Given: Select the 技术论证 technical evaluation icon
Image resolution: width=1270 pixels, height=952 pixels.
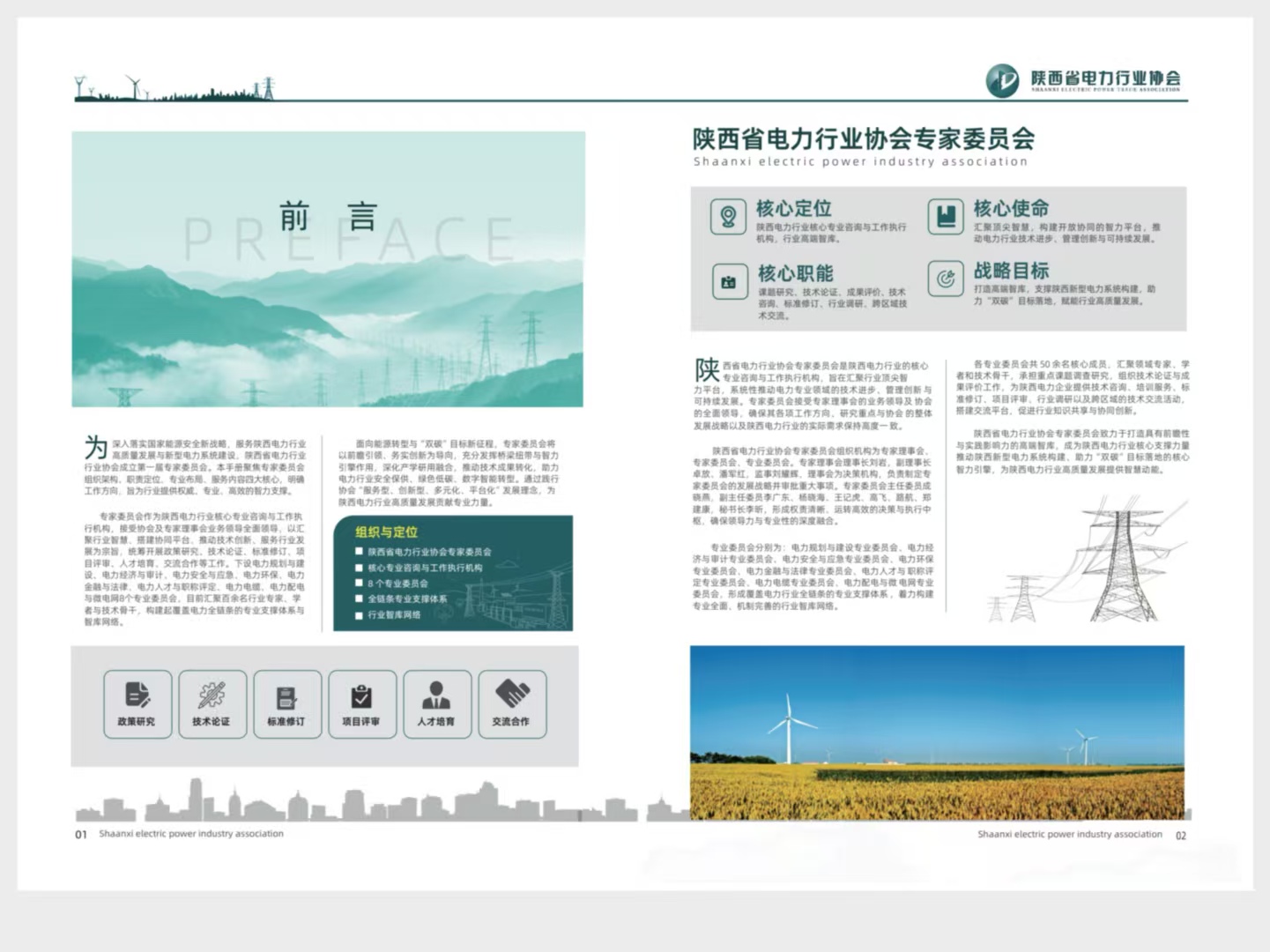Looking at the screenshot, I should click(x=212, y=703).
